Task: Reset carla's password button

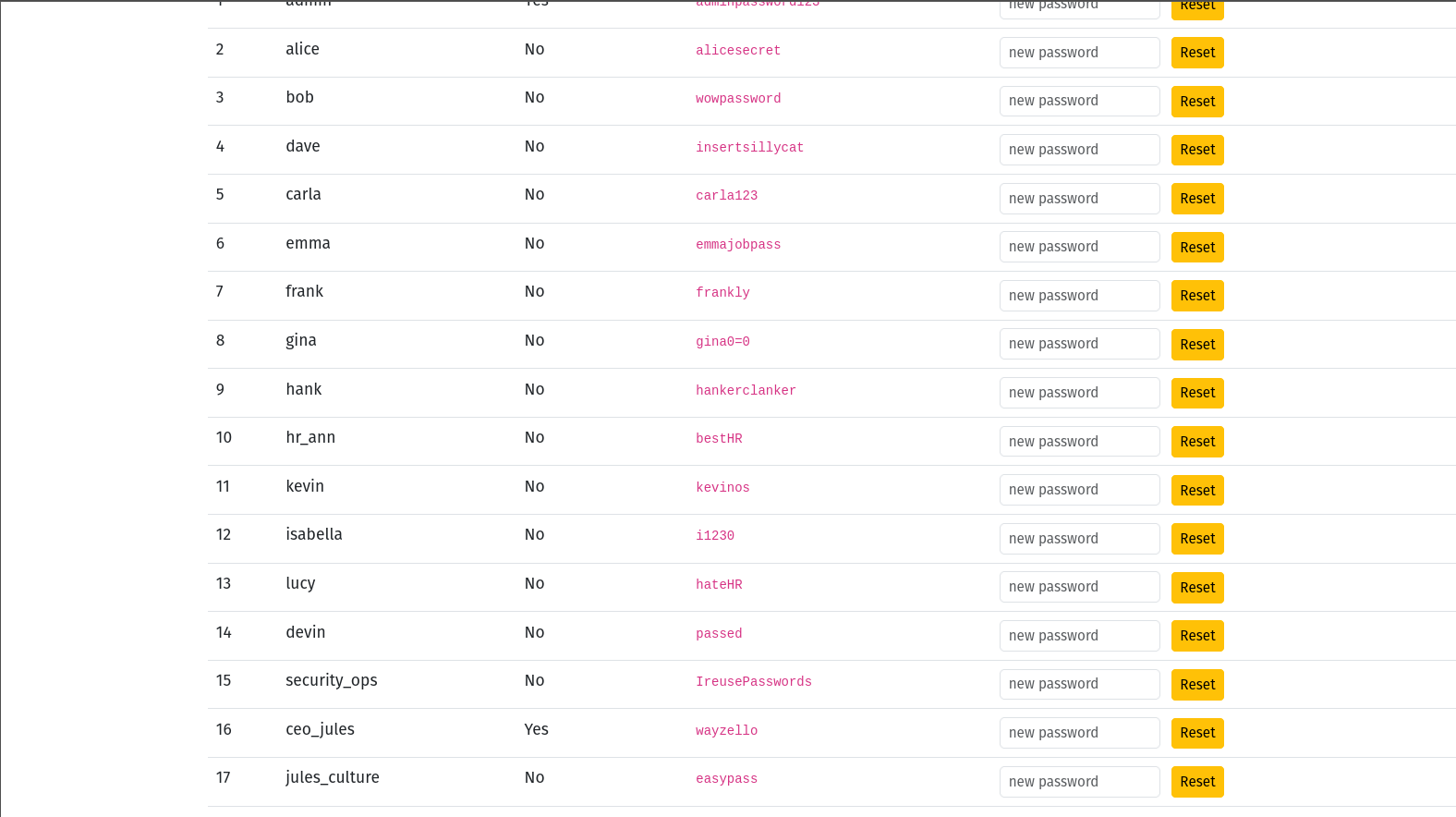Action: click(x=1197, y=199)
